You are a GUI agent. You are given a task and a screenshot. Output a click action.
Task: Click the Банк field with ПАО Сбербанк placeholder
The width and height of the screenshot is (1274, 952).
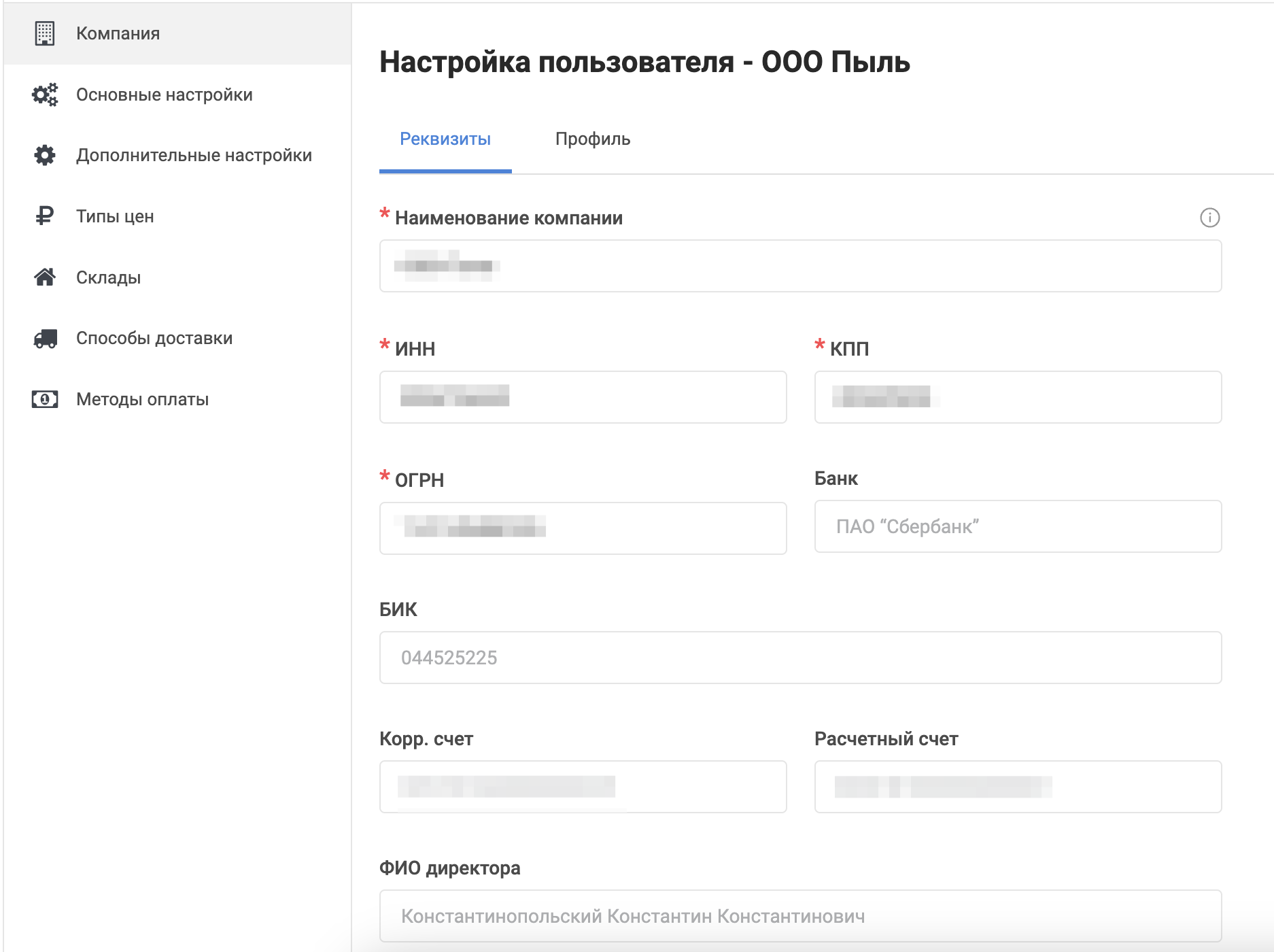[1018, 527]
